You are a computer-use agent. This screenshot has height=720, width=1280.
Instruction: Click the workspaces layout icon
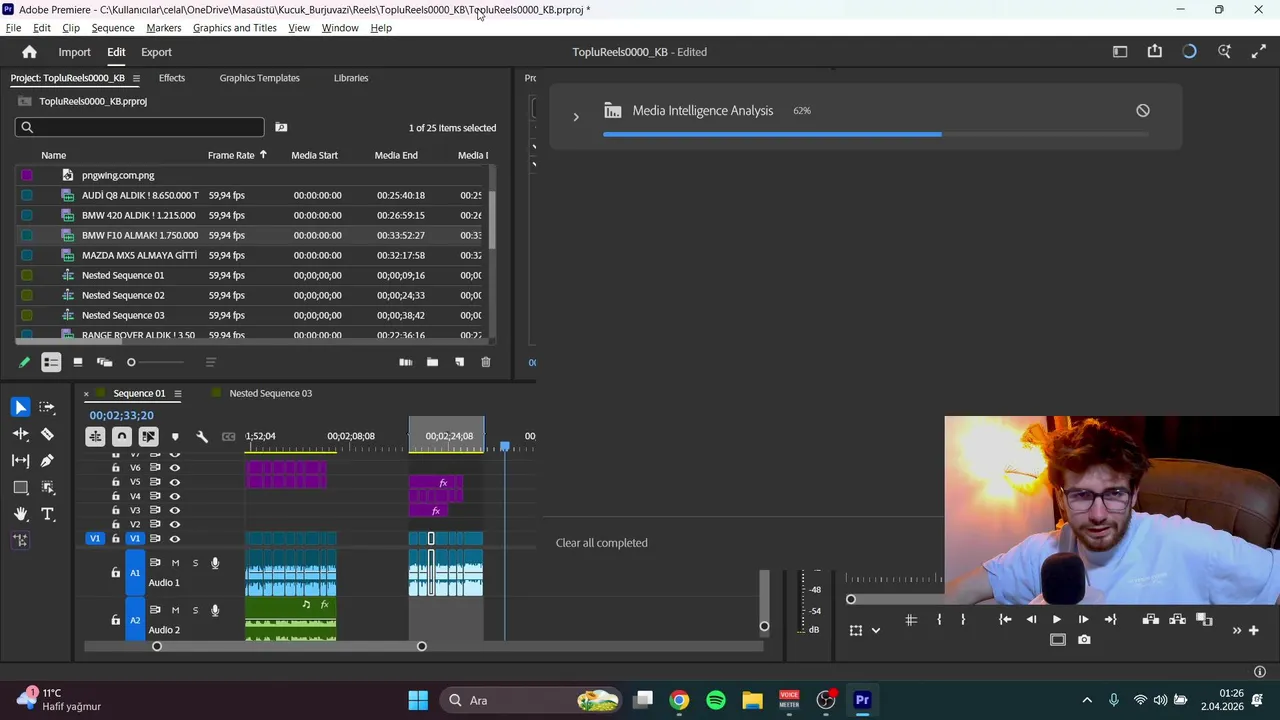[1120, 52]
